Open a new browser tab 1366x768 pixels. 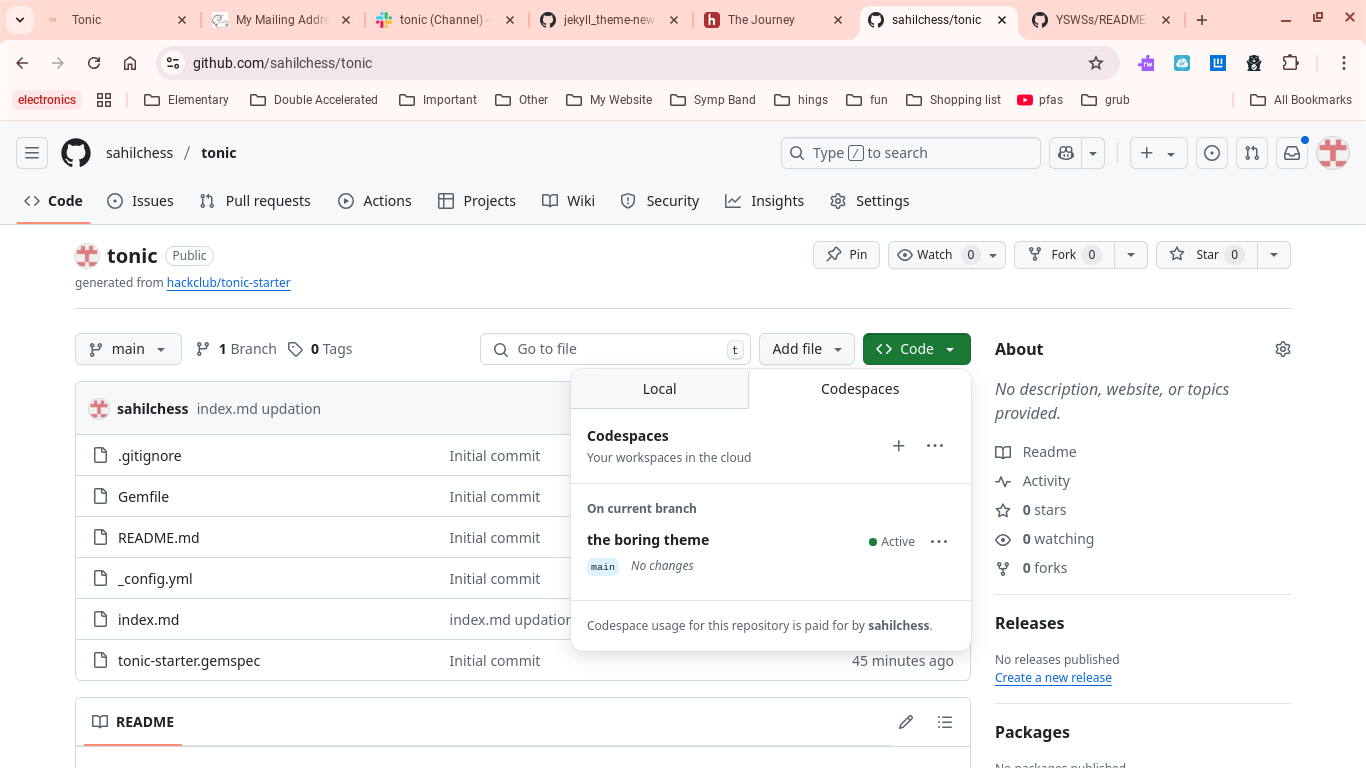tap(1201, 20)
